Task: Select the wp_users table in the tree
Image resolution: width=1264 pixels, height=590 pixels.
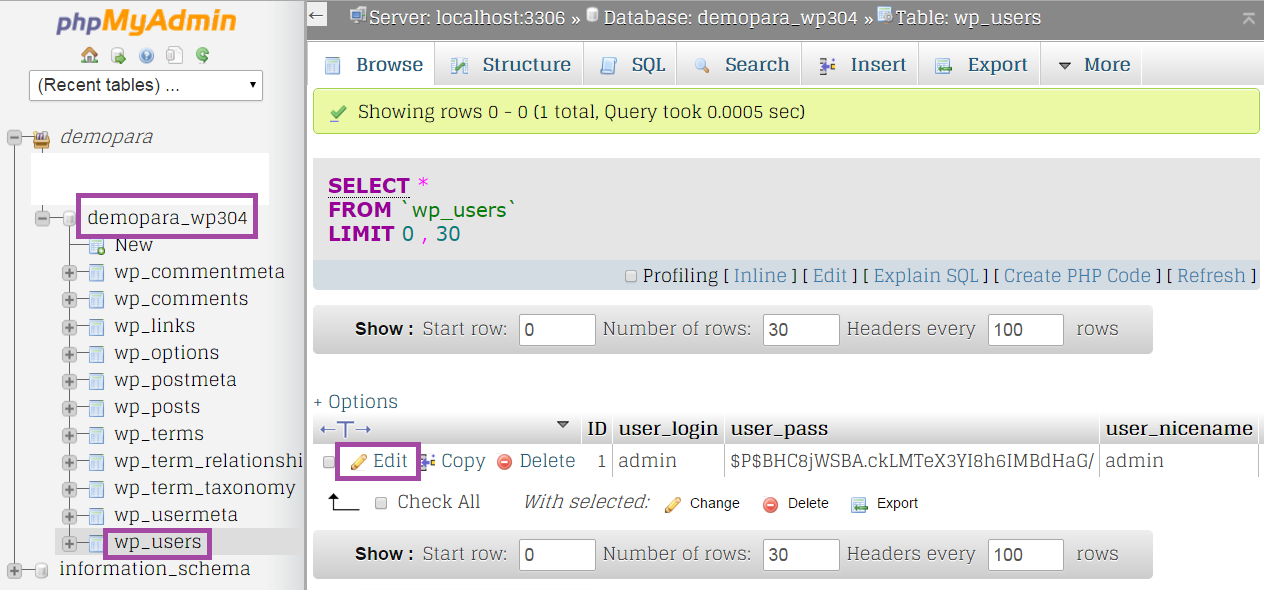Action: (158, 543)
